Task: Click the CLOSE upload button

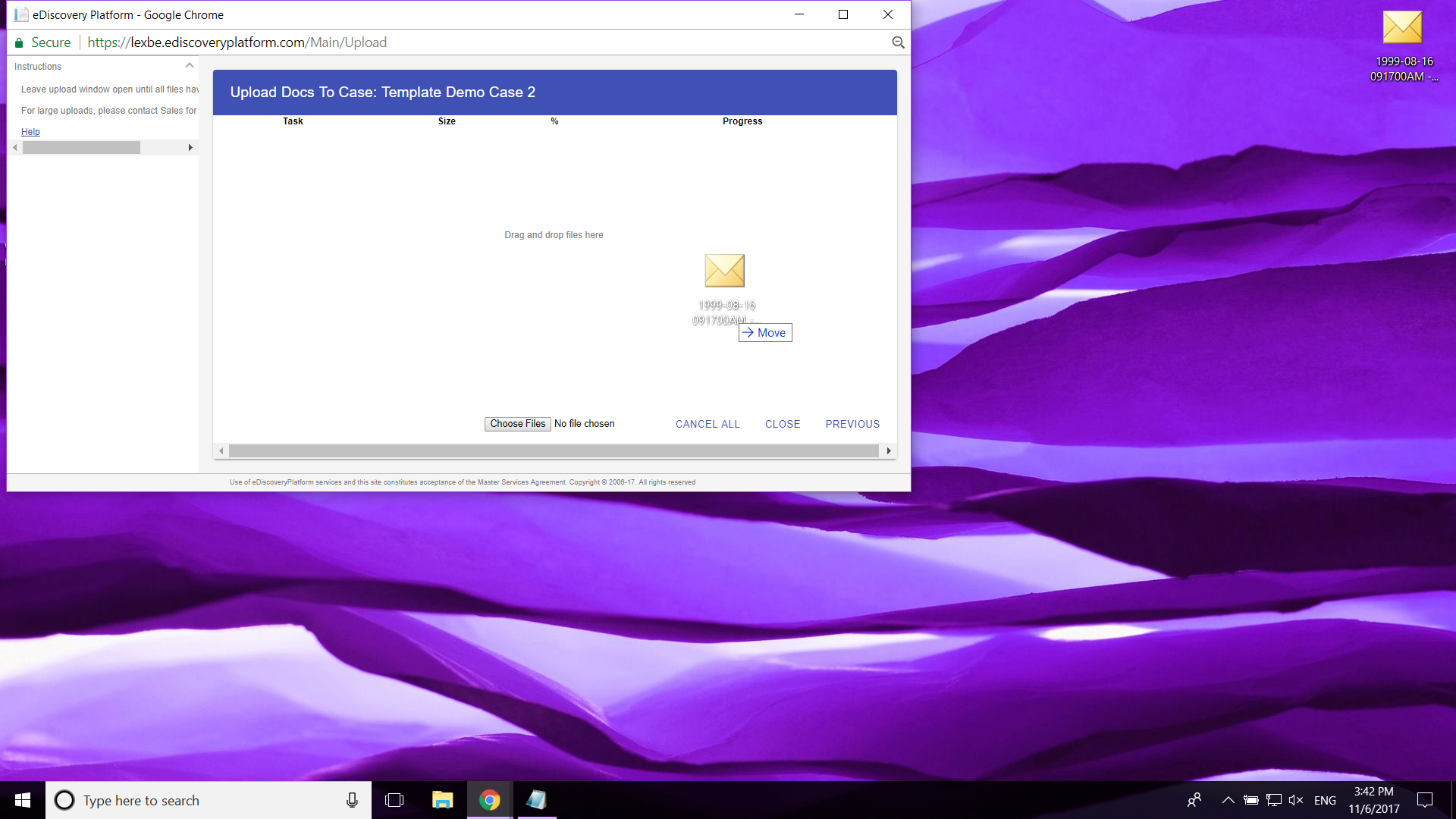Action: click(x=783, y=424)
